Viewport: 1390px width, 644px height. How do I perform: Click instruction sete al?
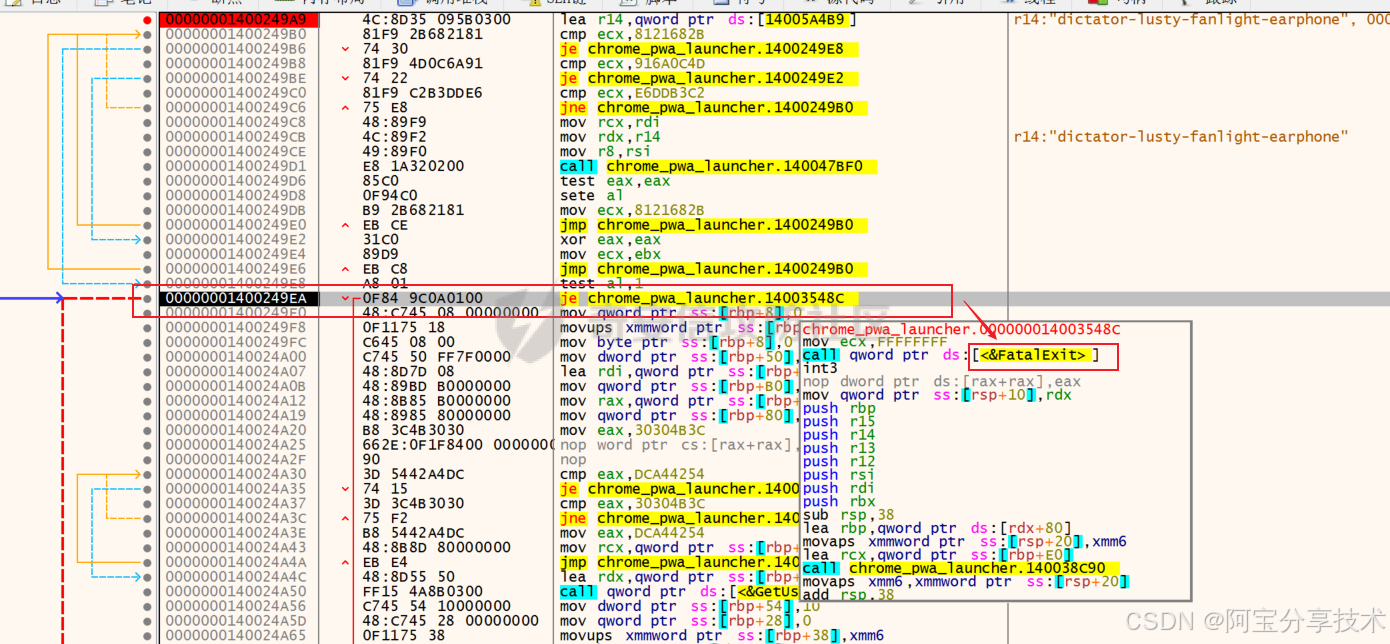click(590, 195)
